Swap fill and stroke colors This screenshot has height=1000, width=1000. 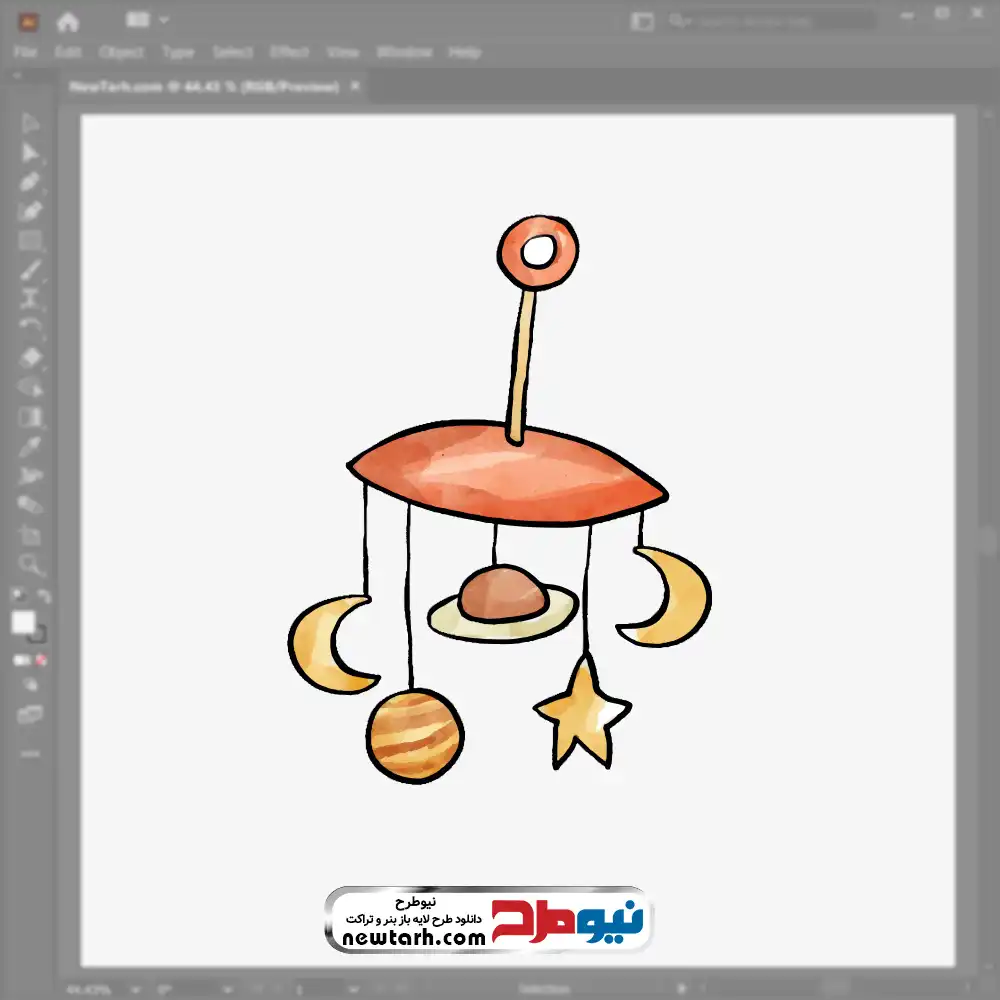pos(44,596)
